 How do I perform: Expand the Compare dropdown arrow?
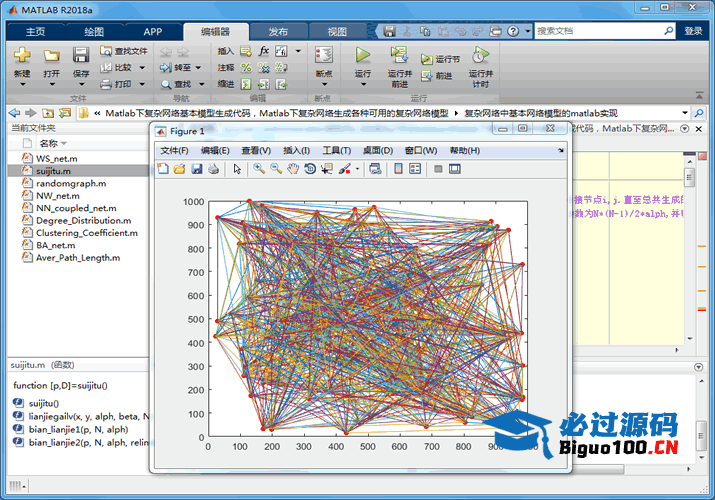tap(142, 68)
